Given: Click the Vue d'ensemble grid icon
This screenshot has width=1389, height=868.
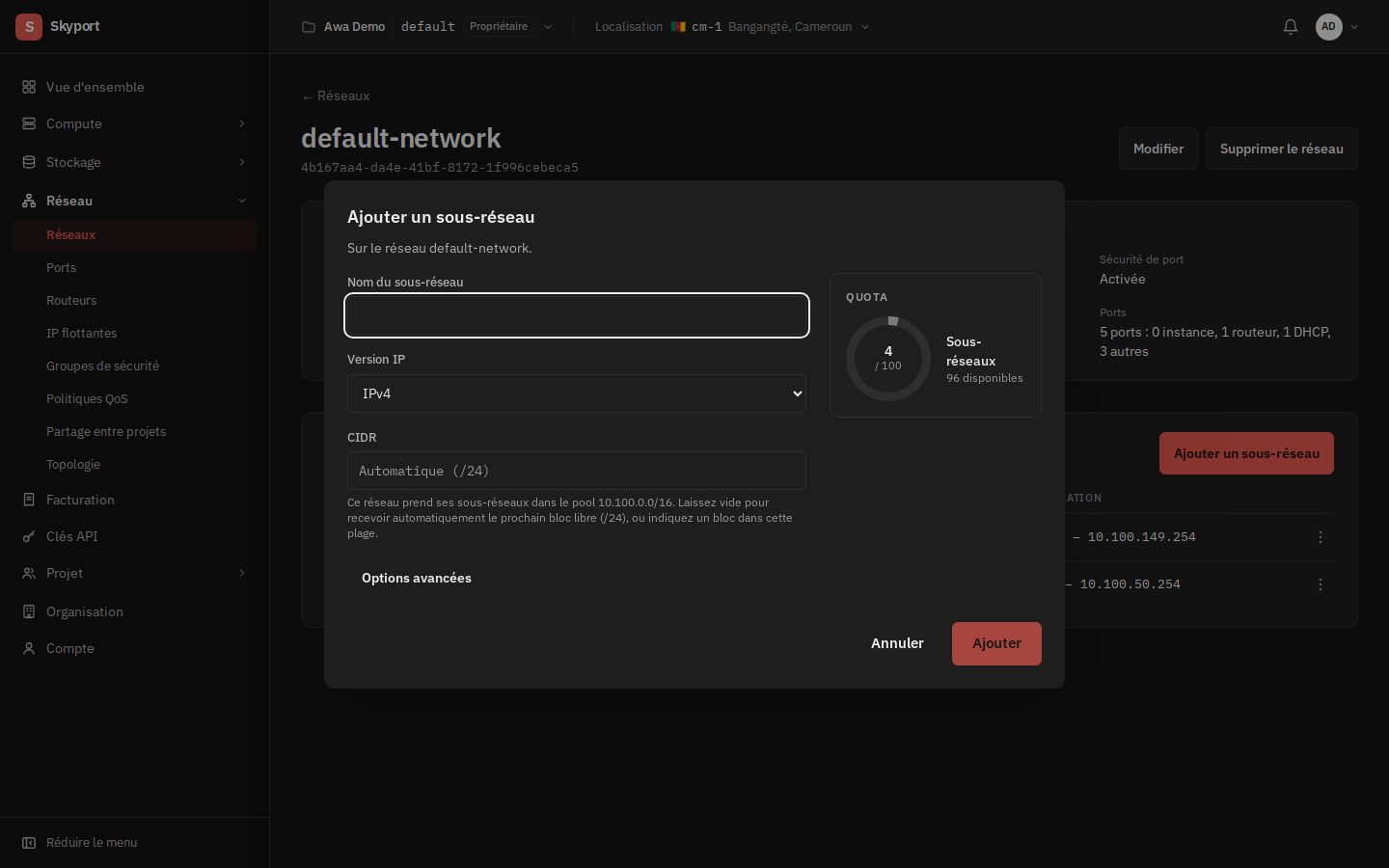Looking at the screenshot, I should (29, 87).
